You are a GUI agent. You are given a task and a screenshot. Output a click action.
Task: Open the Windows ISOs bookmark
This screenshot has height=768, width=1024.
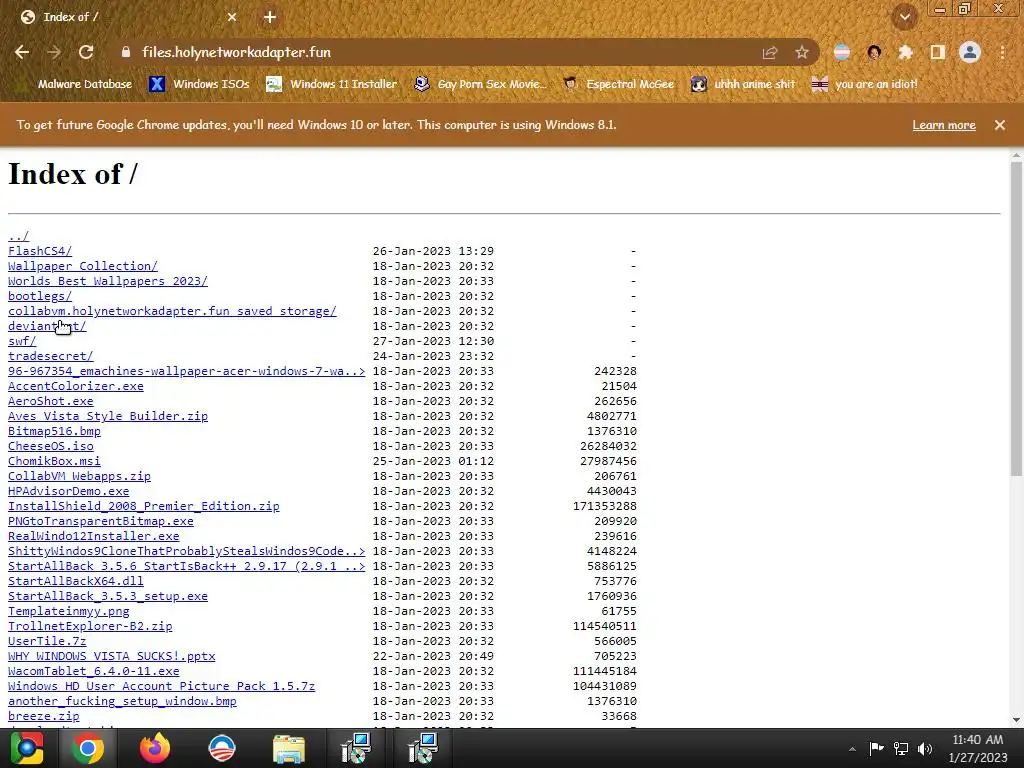pos(199,84)
